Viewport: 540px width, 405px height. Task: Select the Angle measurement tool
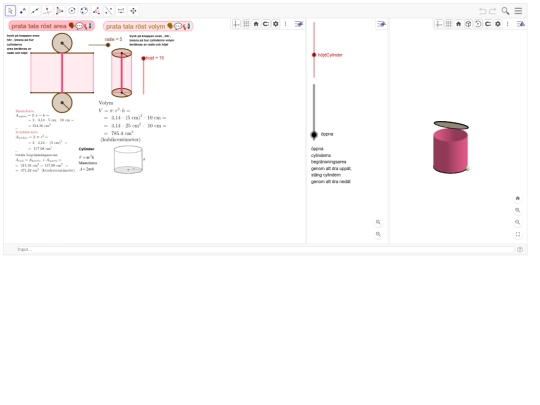tap(96, 11)
